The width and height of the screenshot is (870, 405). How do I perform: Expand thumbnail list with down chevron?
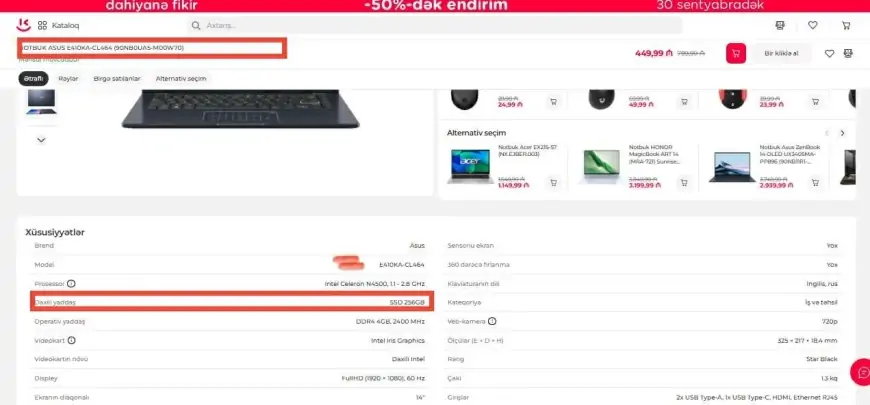[41, 140]
